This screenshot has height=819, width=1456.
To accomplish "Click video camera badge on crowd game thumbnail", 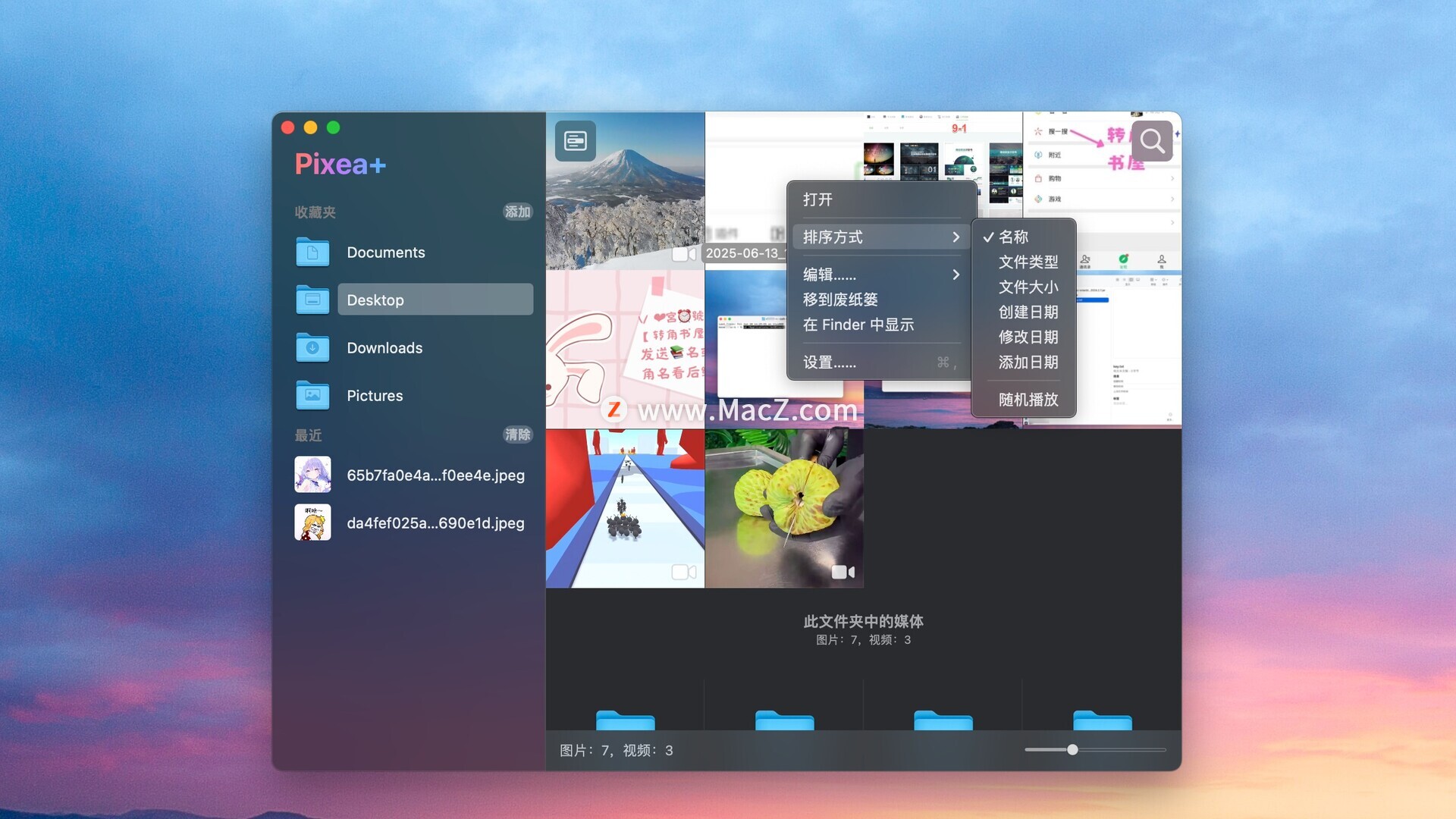I will (x=684, y=573).
